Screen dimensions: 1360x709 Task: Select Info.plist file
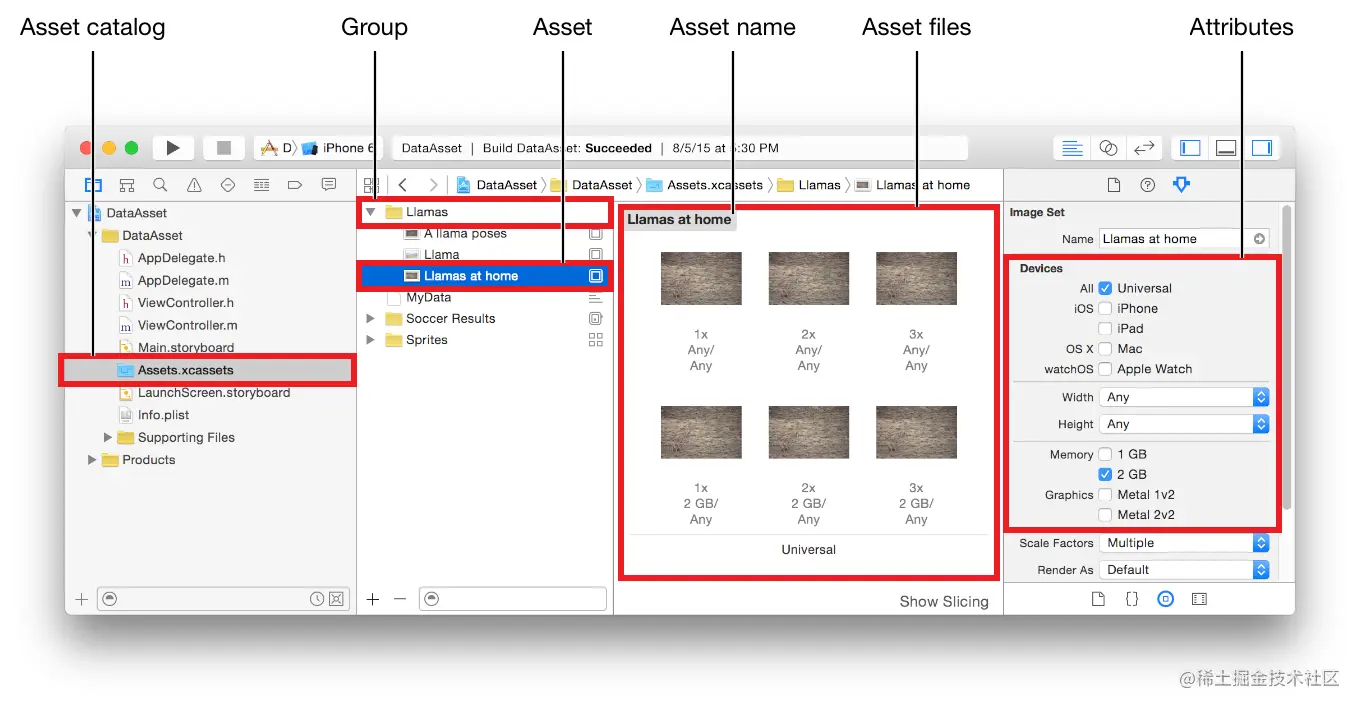click(x=163, y=415)
